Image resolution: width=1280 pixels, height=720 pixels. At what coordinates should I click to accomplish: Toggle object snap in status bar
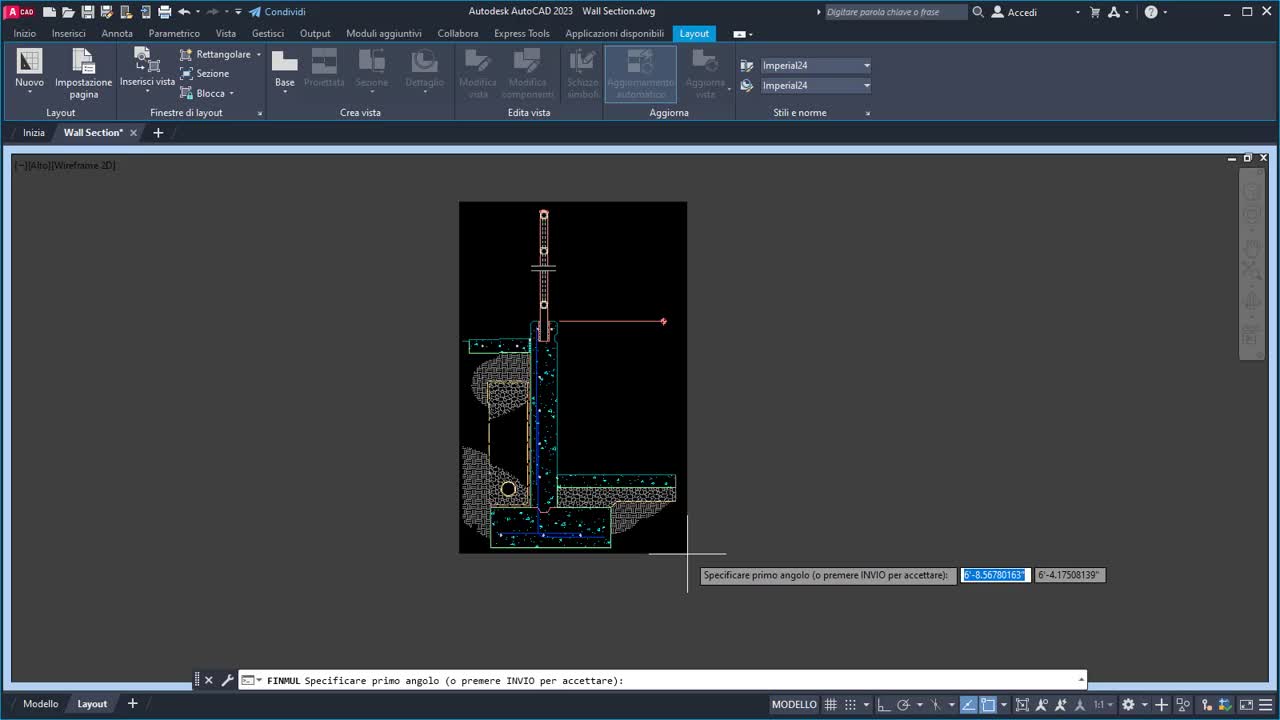tap(988, 704)
